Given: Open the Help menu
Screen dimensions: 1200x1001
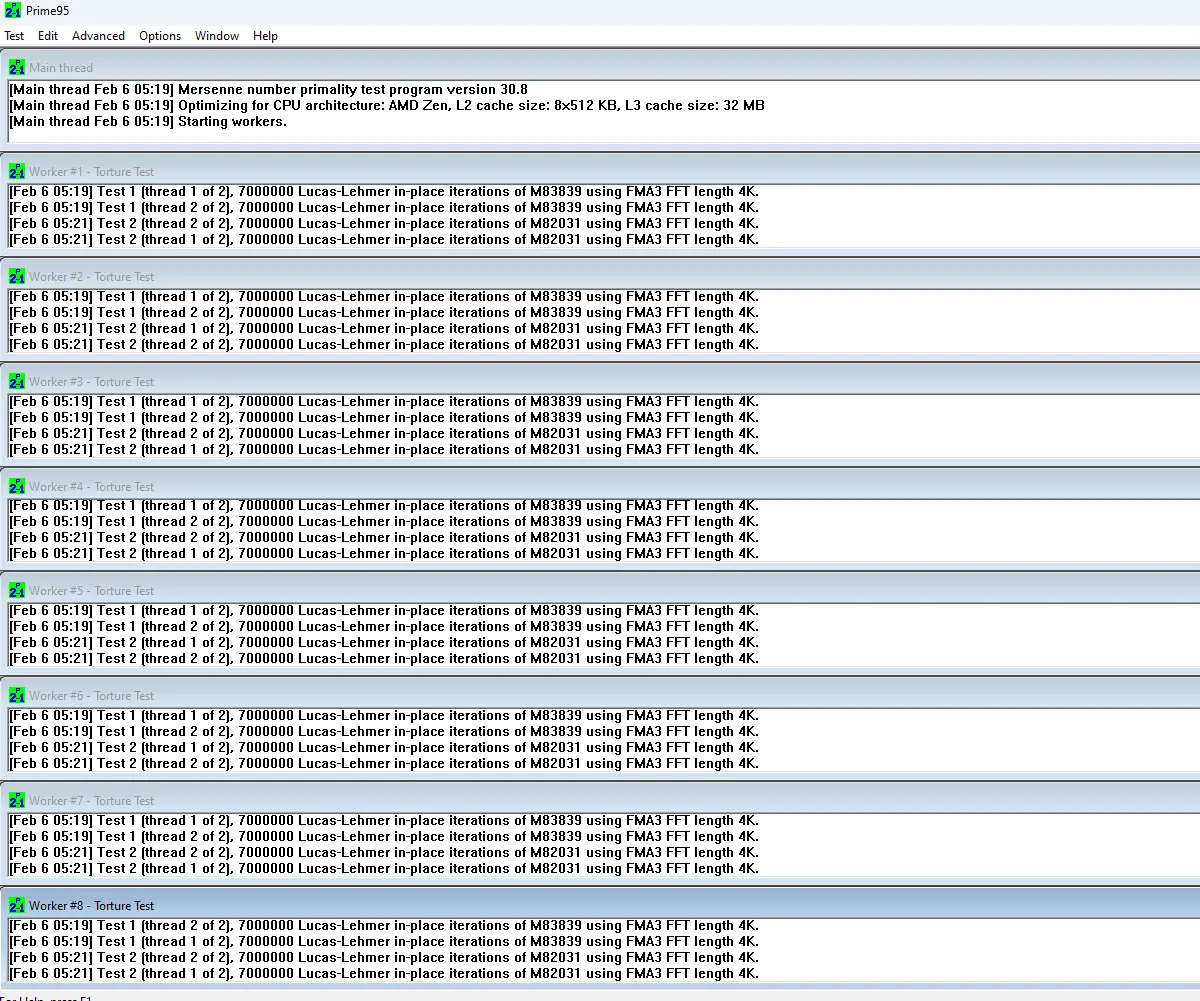Looking at the screenshot, I should point(265,36).
